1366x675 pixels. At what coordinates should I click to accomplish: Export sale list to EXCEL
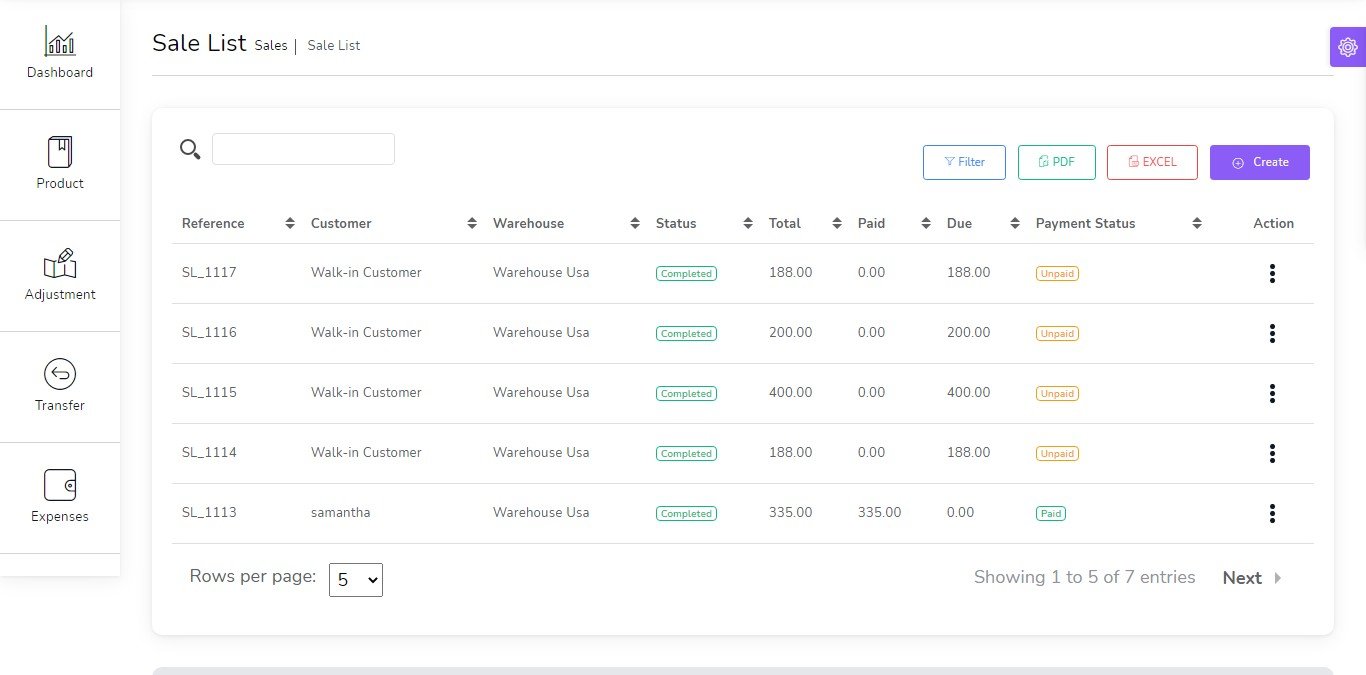click(x=1152, y=162)
